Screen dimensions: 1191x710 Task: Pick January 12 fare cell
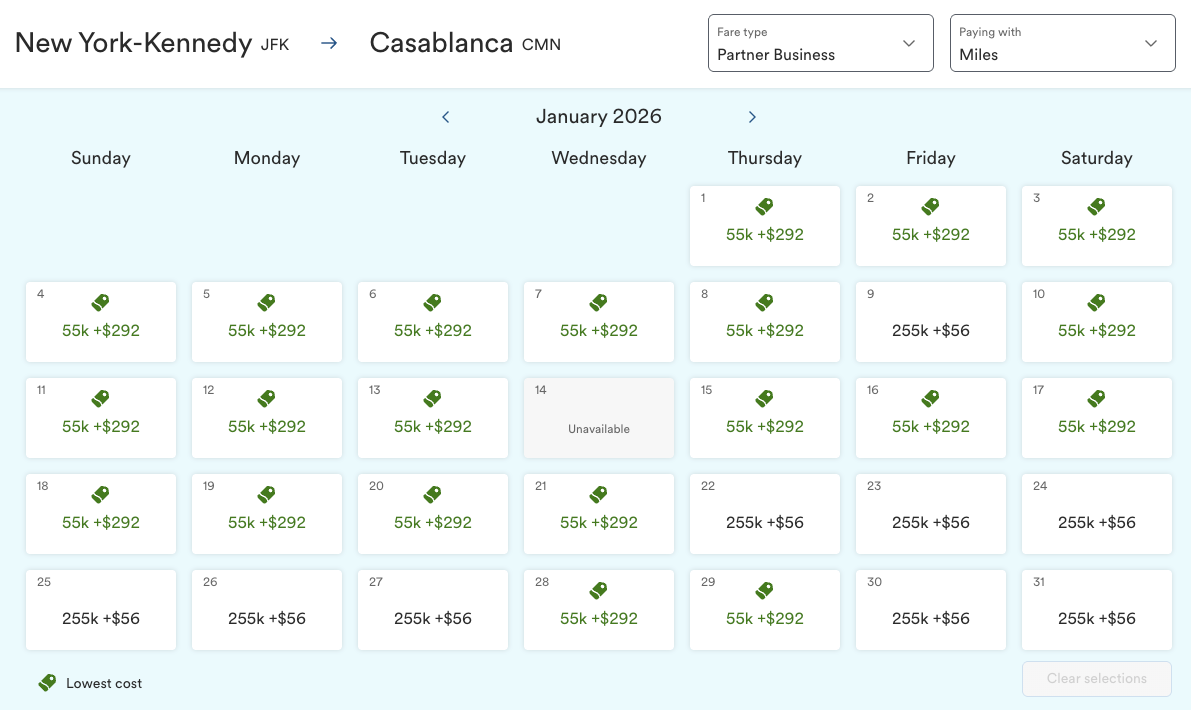[267, 418]
